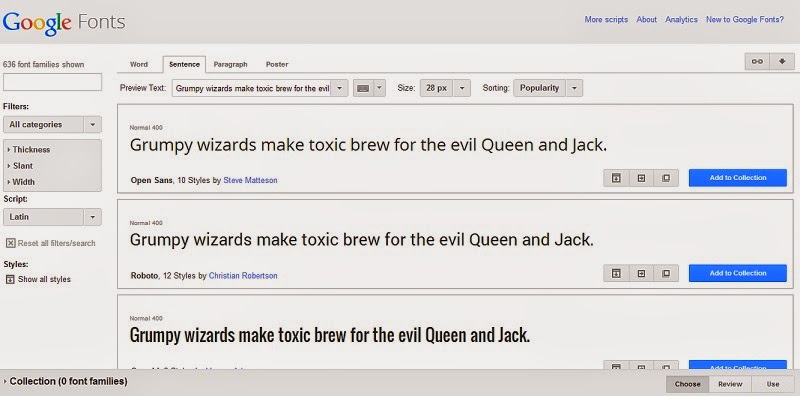Click the Open Sans sample sentence
The height and width of the screenshot is (396, 800).
pyautogui.click(x=368, y=145)
